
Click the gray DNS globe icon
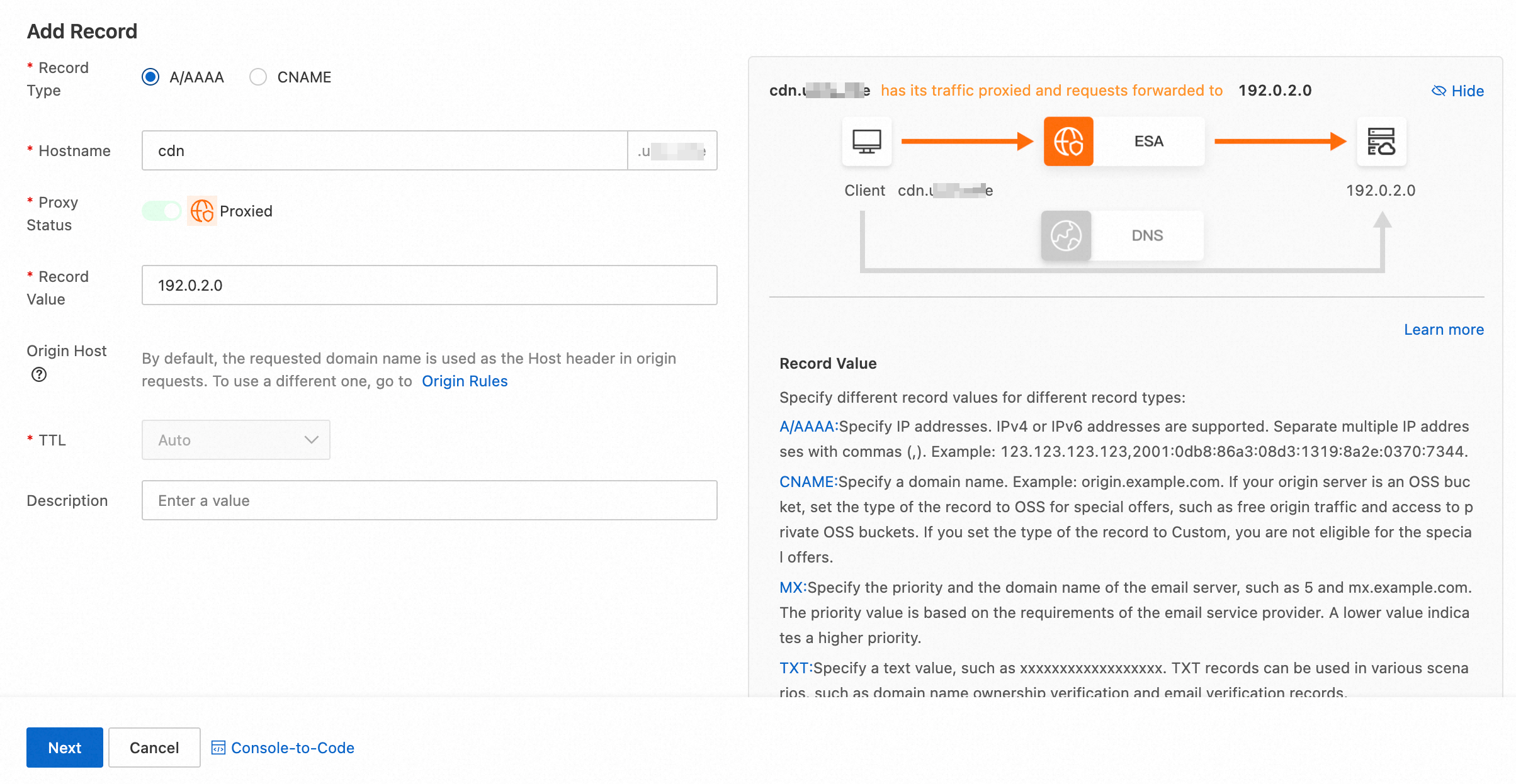point(1066,235)
